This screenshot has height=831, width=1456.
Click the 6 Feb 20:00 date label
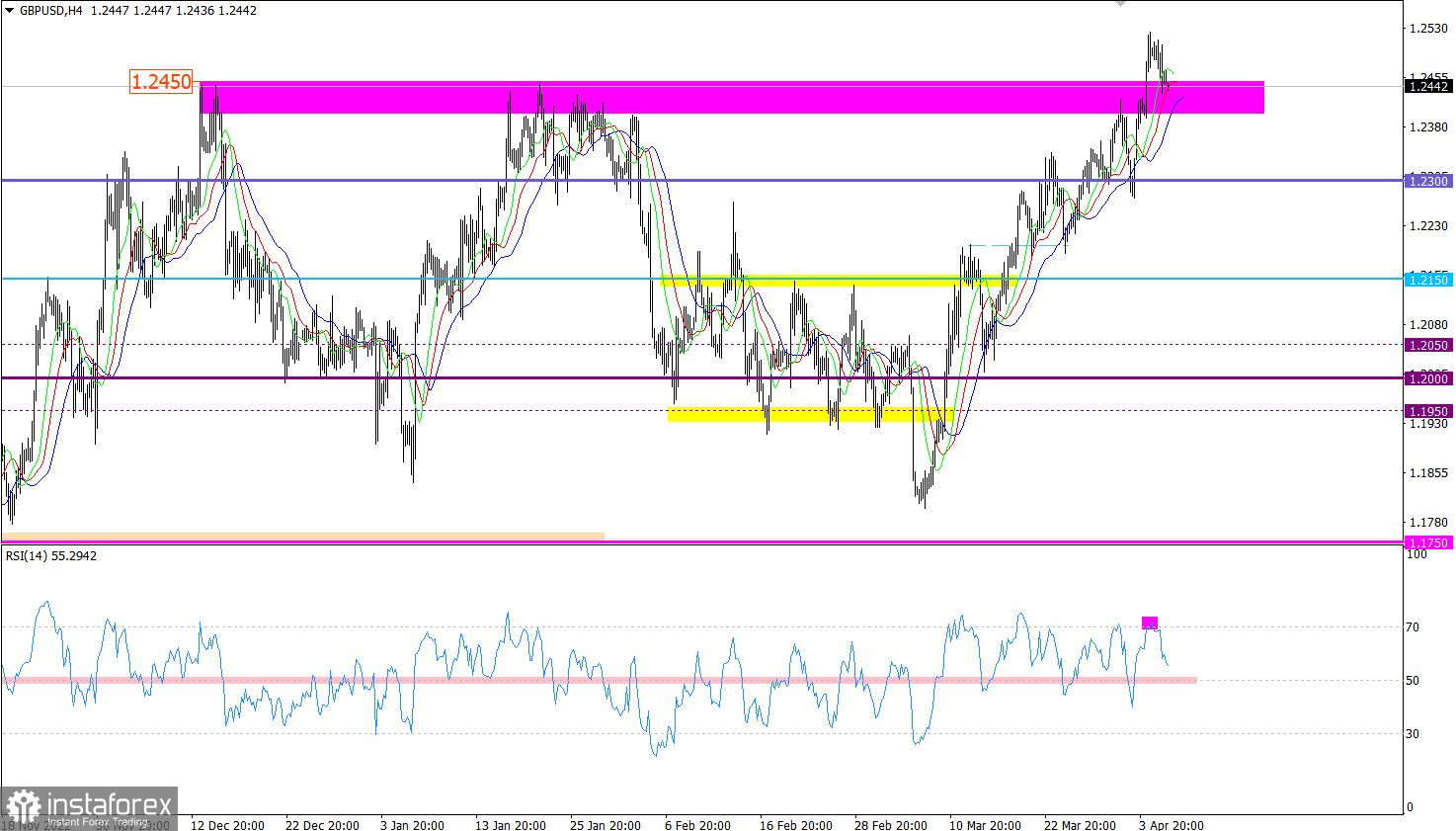[x=698, y=825]
